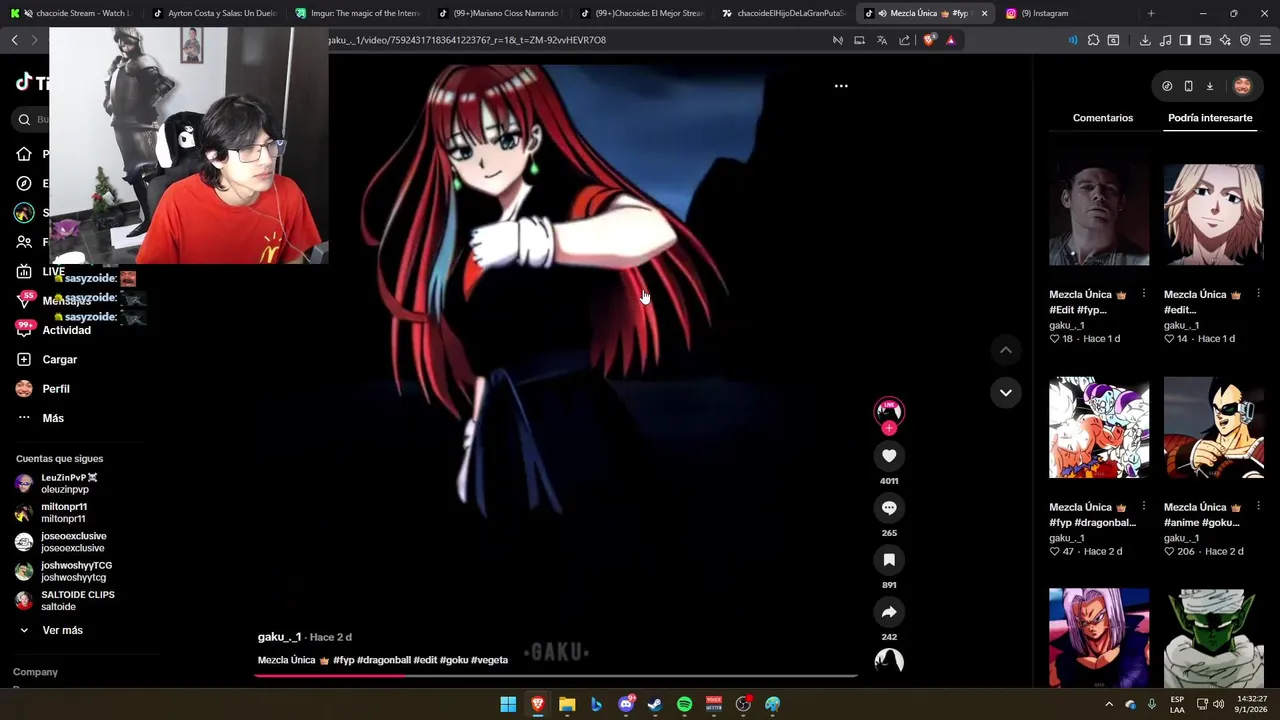
Task: Go to next video with down arrow
Action: [1006, 392]
